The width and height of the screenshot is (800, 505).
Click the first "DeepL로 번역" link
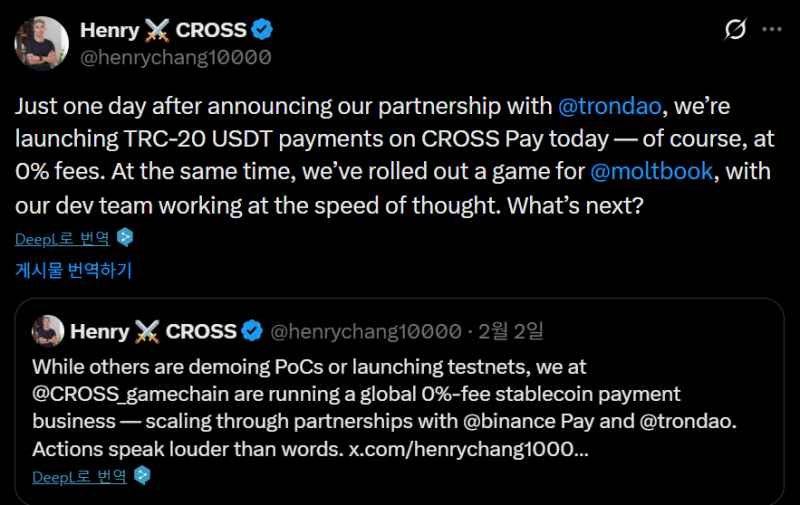tap(63, 238)
